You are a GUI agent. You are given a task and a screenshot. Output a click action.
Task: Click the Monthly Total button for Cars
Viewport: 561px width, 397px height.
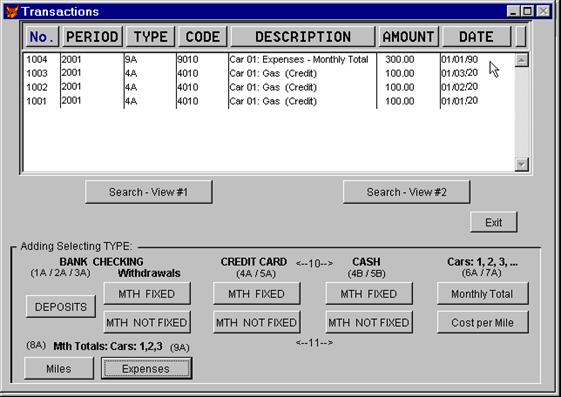[x=483, y=294]
